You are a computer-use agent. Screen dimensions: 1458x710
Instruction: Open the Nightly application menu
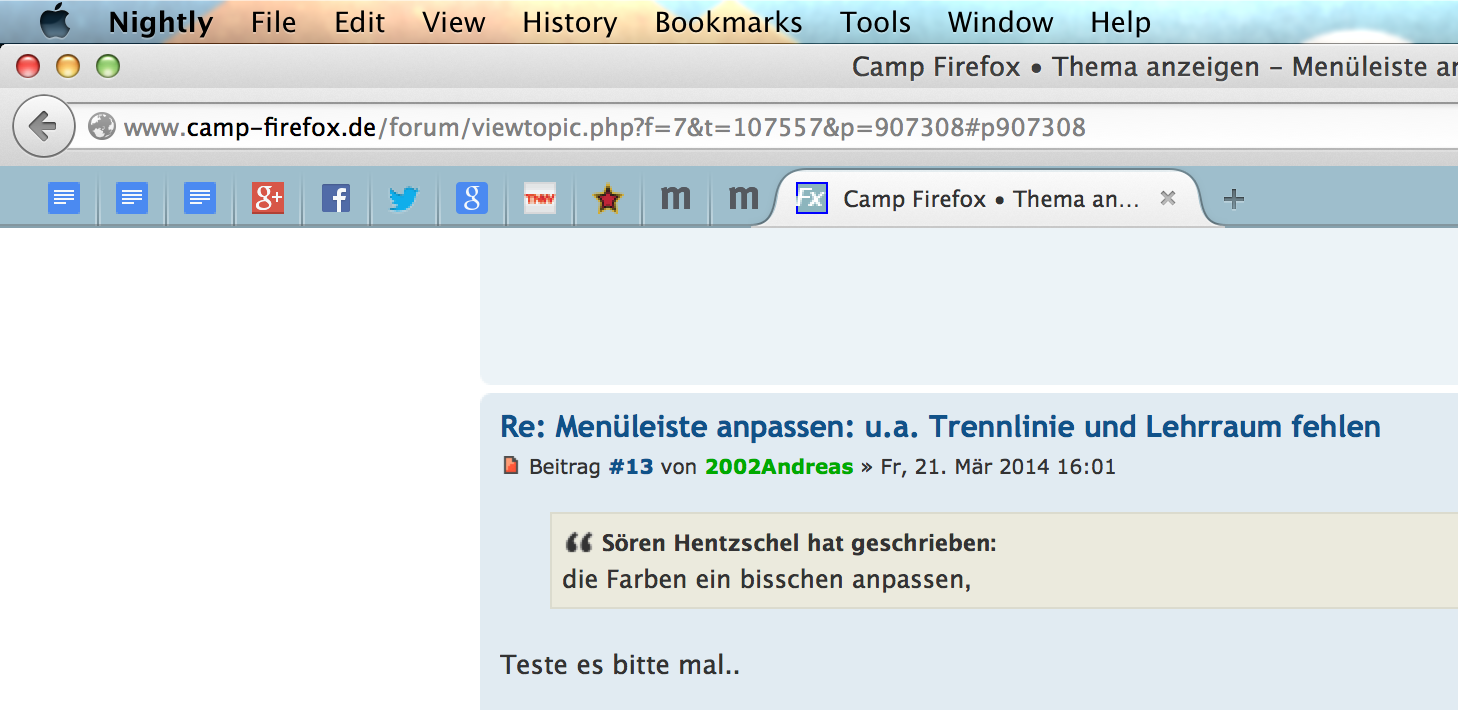tap(161, 23)
